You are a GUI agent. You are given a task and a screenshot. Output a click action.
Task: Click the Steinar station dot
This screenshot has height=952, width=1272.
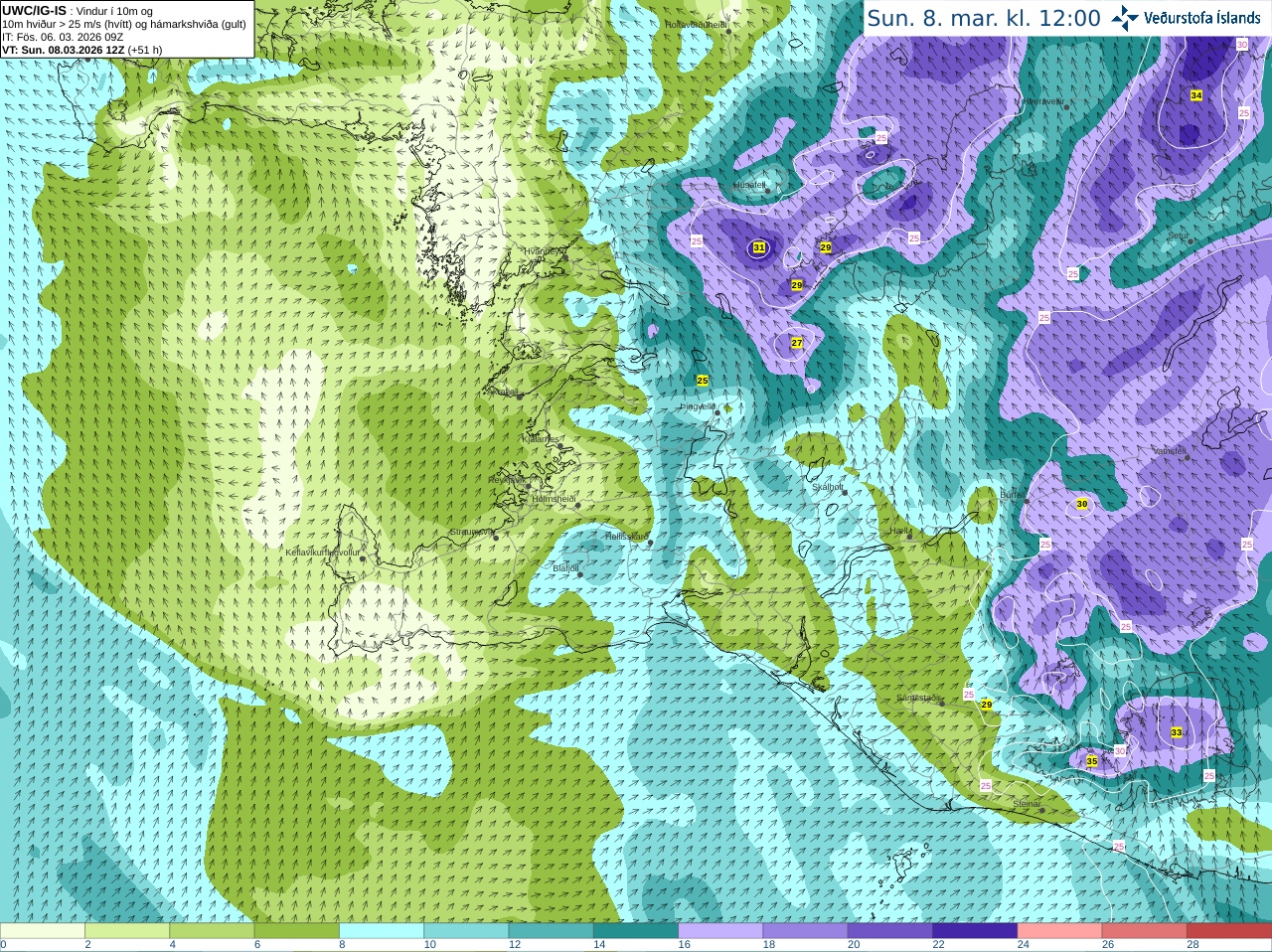coord(1042,811)
